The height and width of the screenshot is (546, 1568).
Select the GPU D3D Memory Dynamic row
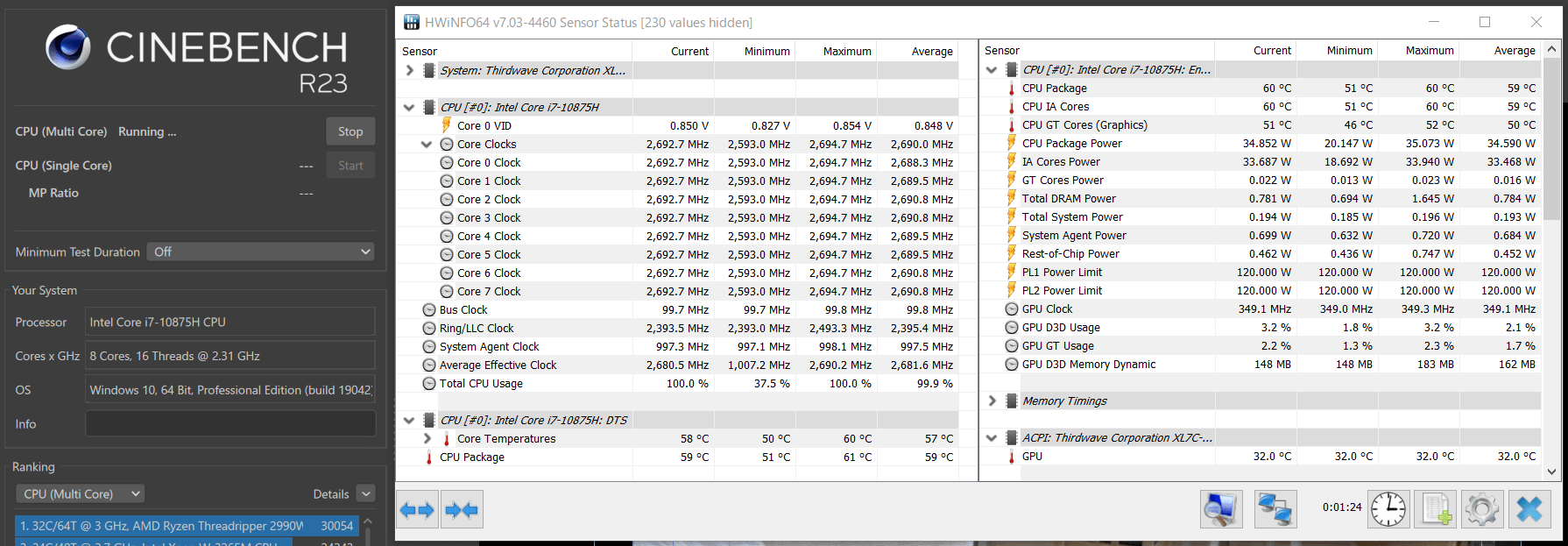click(1261, 364)
